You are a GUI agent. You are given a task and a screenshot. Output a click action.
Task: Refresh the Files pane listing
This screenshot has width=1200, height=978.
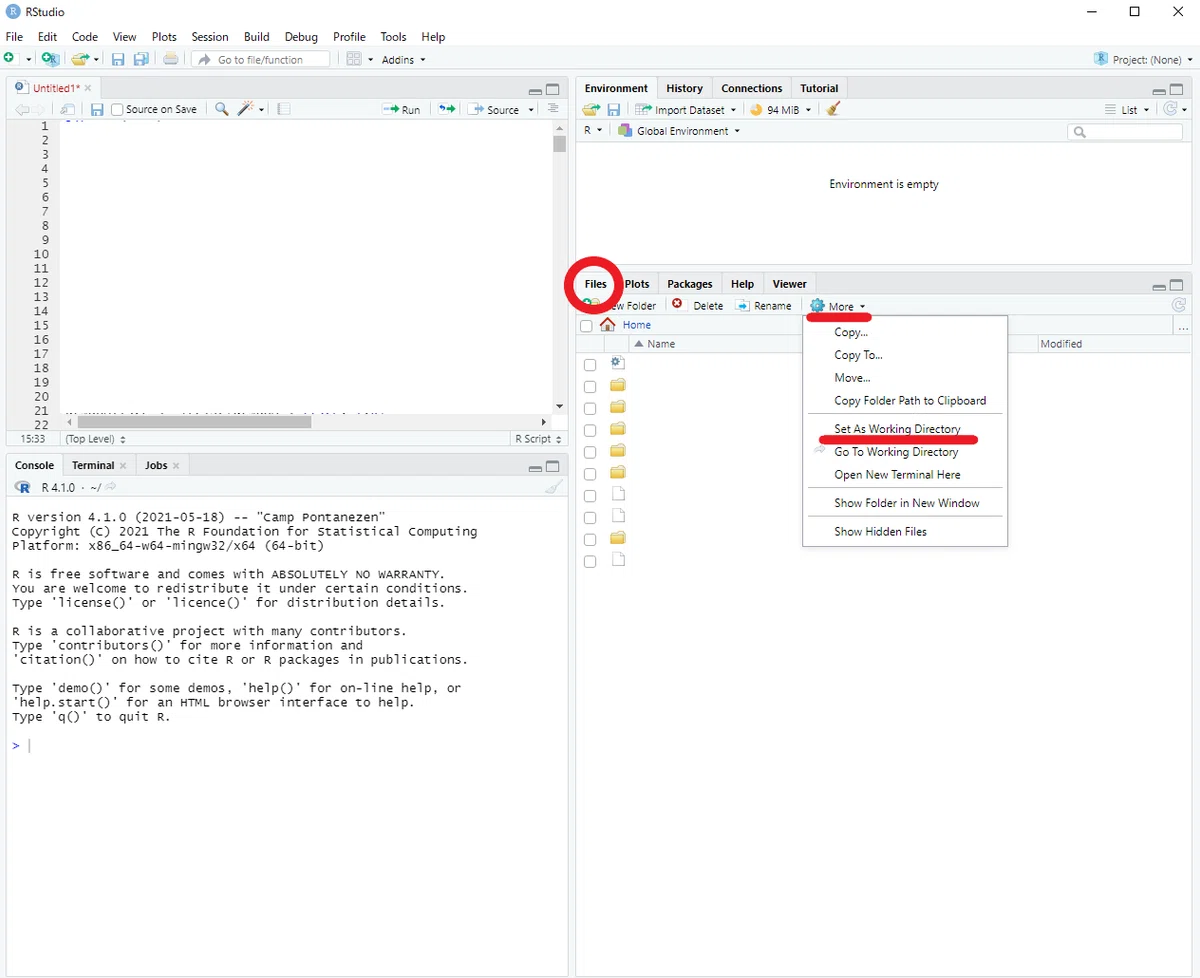pyautogui.click(x=1179, y=306)
